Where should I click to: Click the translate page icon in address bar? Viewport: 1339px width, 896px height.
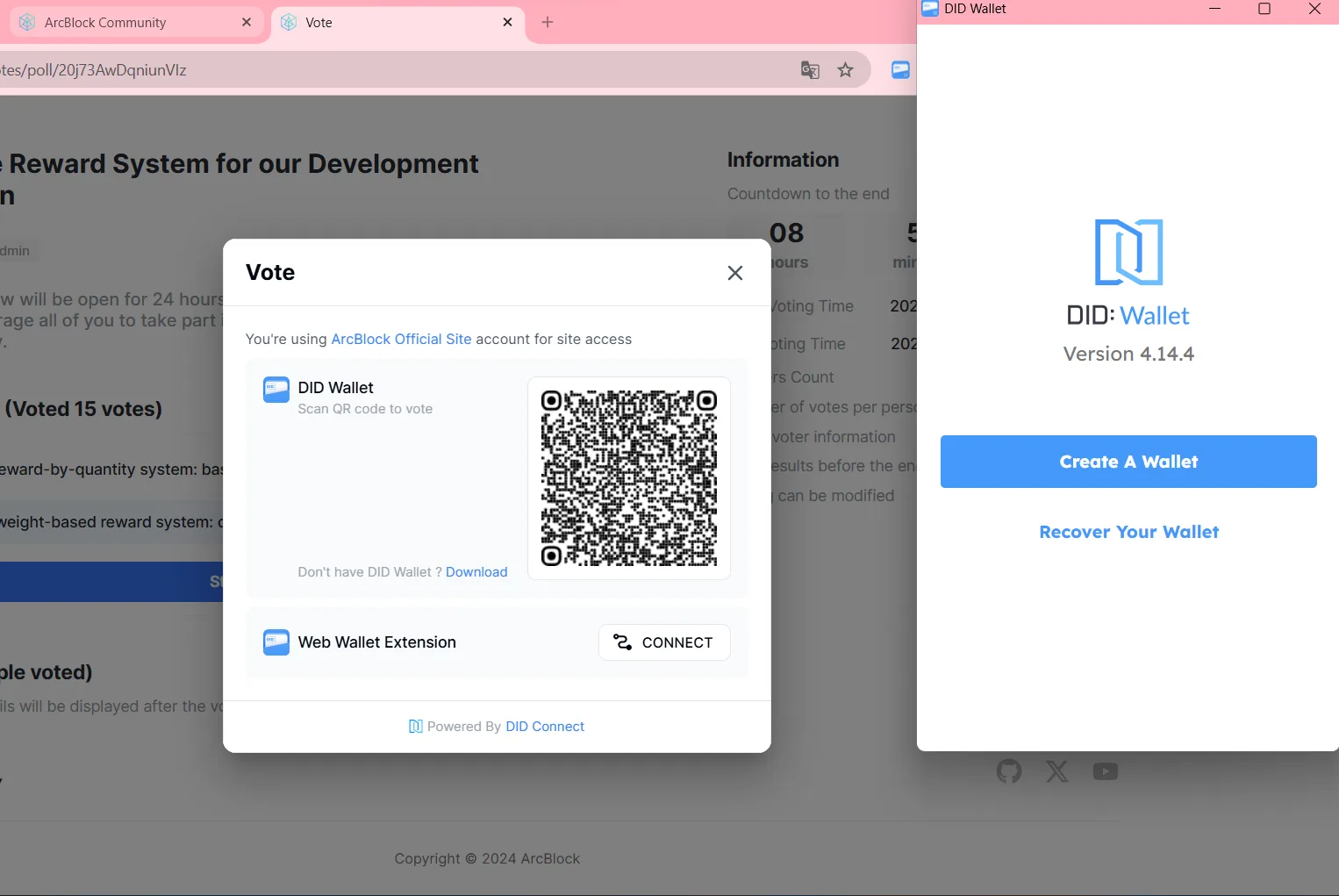tap(810, 70)
